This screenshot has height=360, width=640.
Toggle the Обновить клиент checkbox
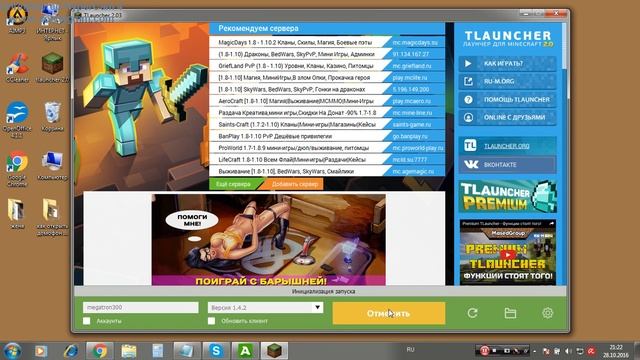coord(211,321)
